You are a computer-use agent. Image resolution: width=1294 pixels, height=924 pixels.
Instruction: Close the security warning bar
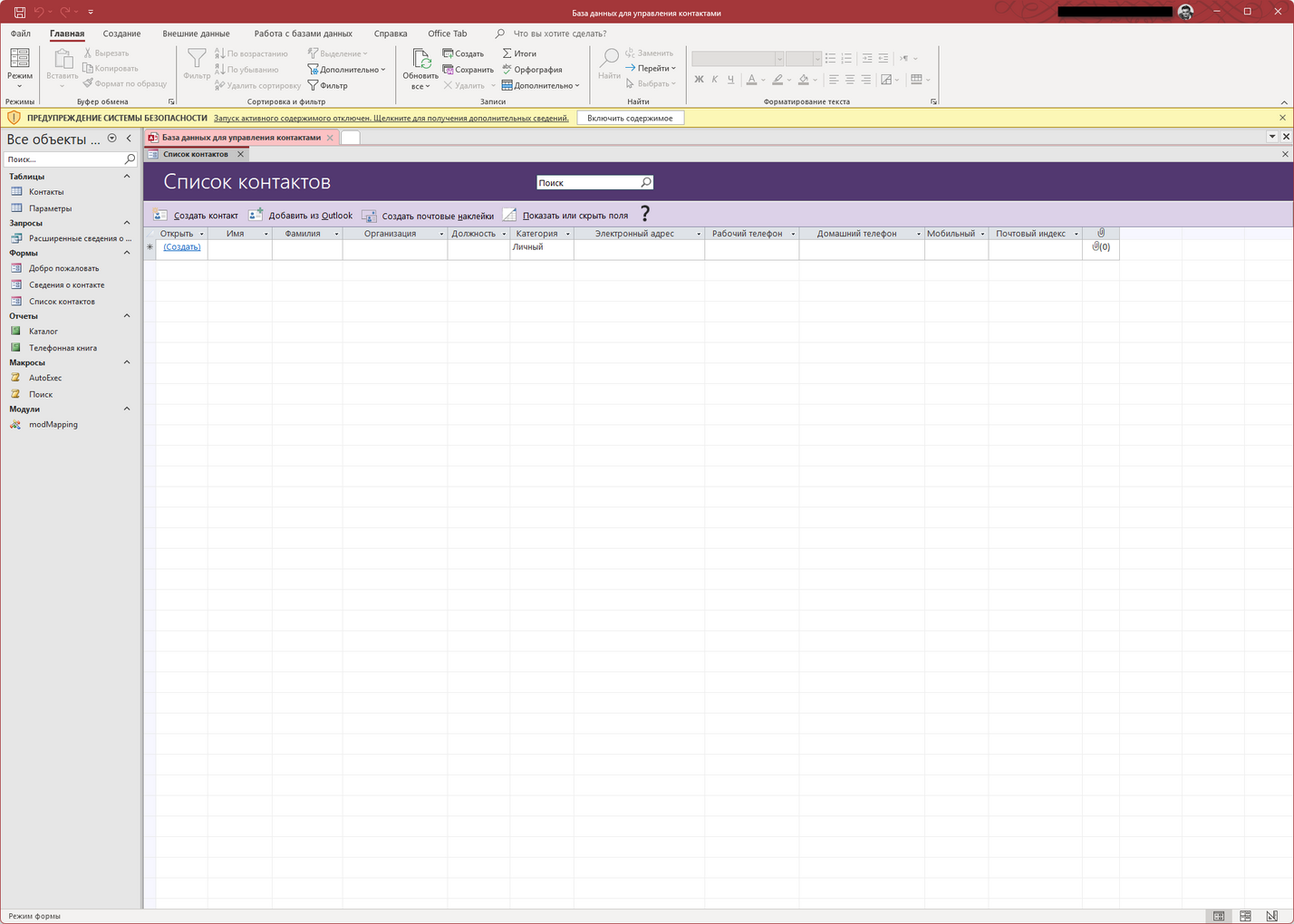coord(1282,118)
